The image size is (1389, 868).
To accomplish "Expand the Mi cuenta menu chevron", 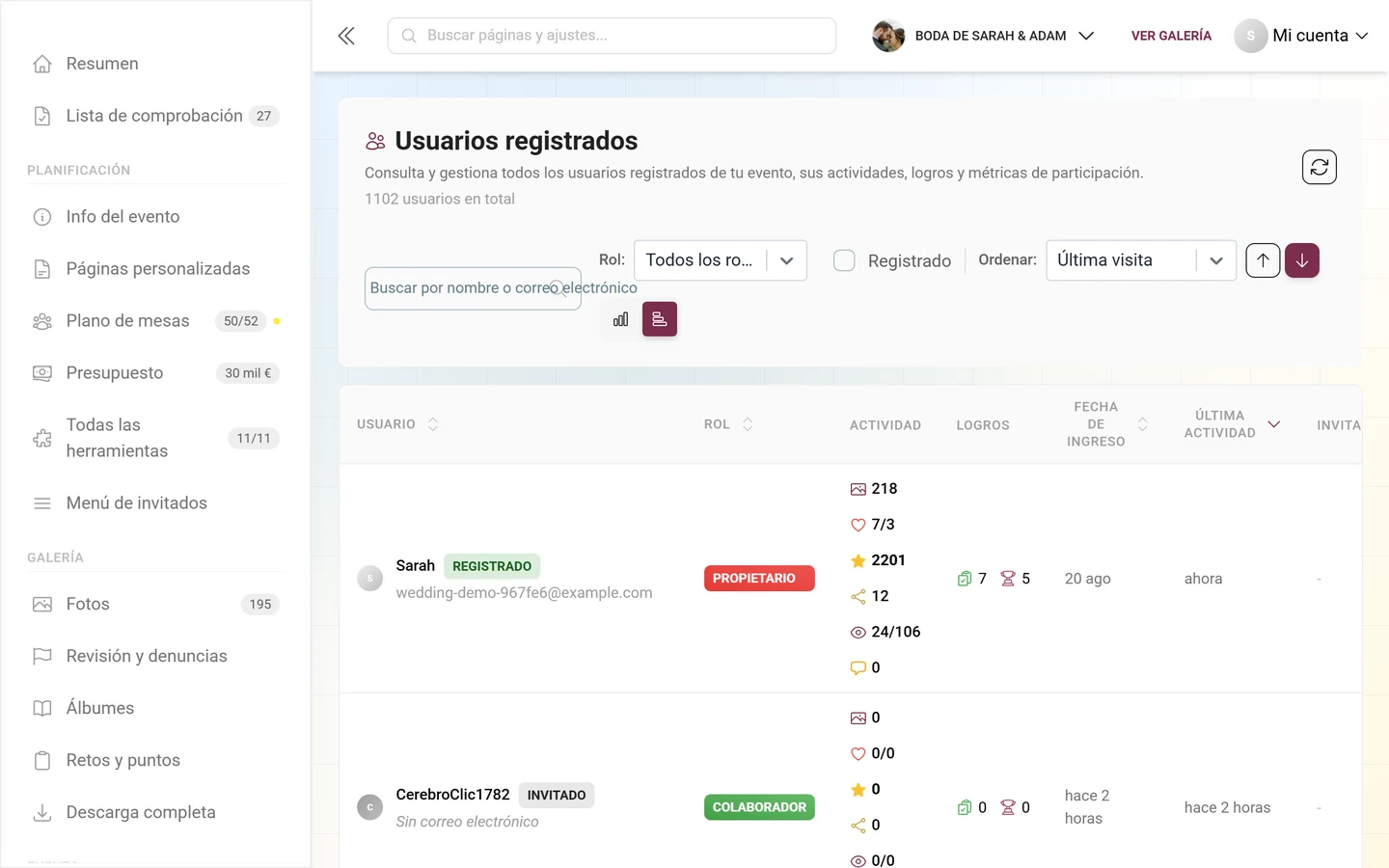I will click(1362, 36).
